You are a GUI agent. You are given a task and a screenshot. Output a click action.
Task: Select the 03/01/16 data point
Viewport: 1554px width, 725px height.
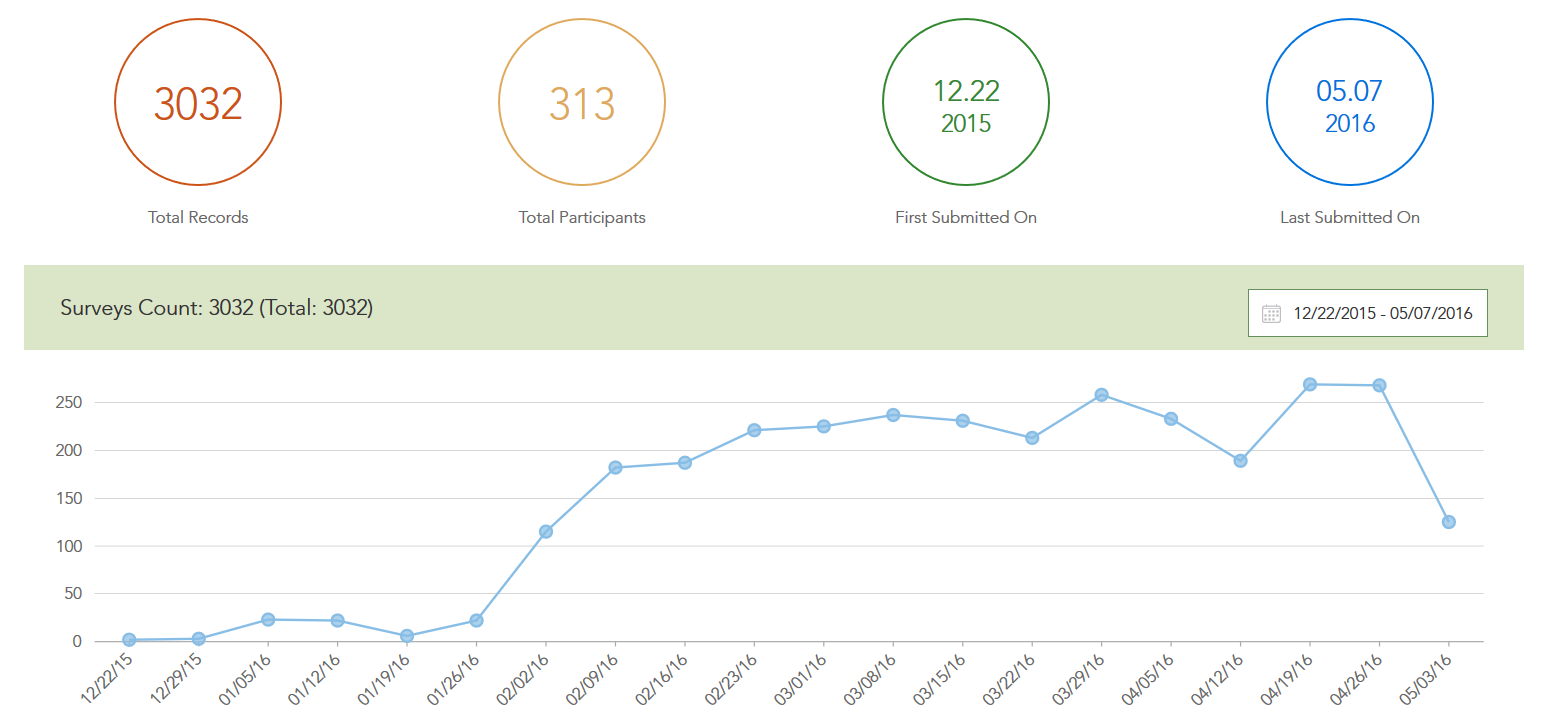point(824,427)
